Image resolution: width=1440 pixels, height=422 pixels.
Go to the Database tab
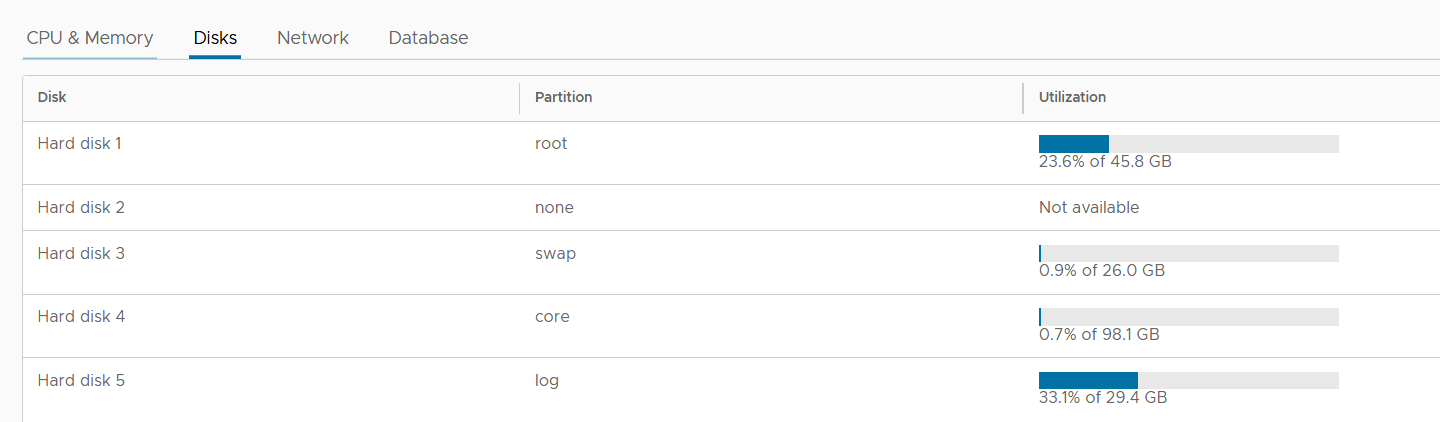(428, 38)
